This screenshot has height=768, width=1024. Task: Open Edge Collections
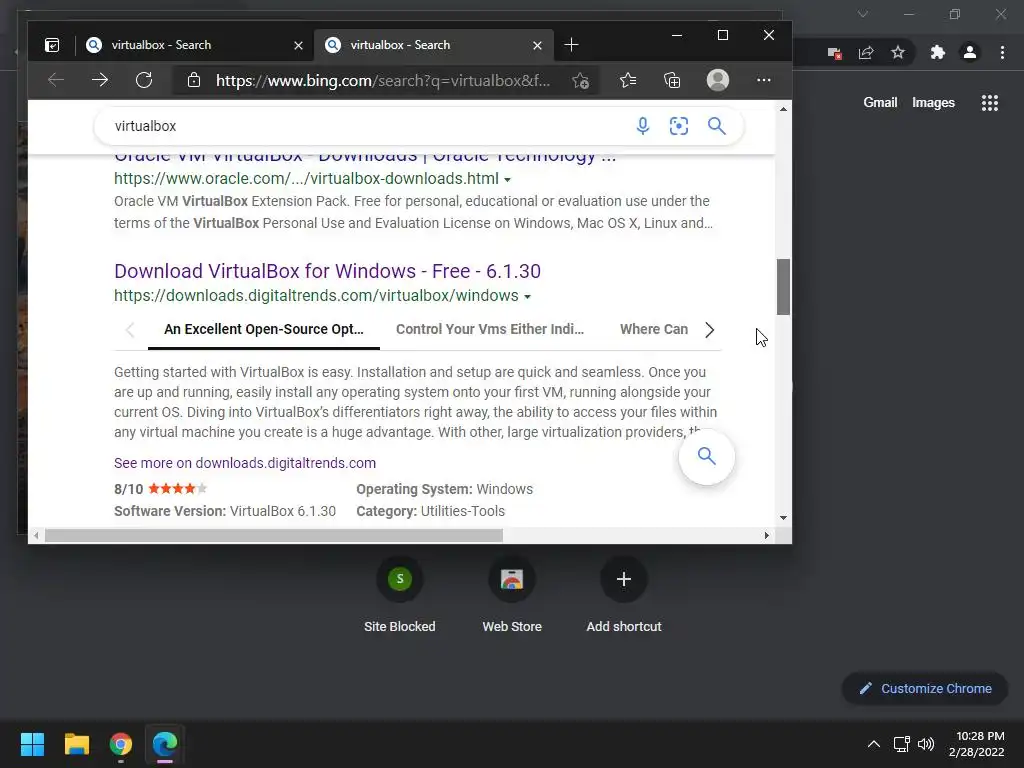tap(672, 80)
